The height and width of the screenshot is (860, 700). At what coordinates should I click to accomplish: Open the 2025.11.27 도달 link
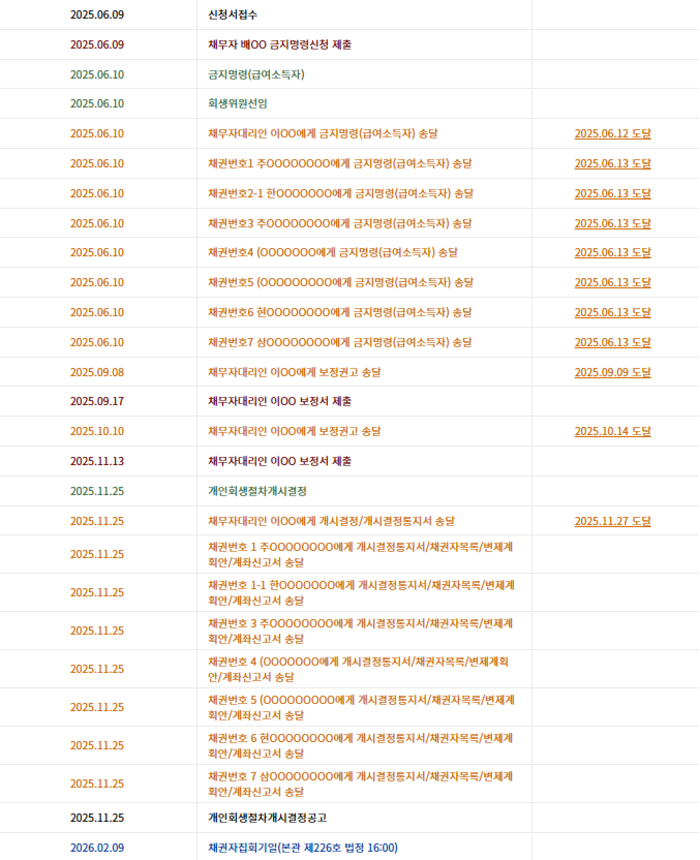[612, 521]
